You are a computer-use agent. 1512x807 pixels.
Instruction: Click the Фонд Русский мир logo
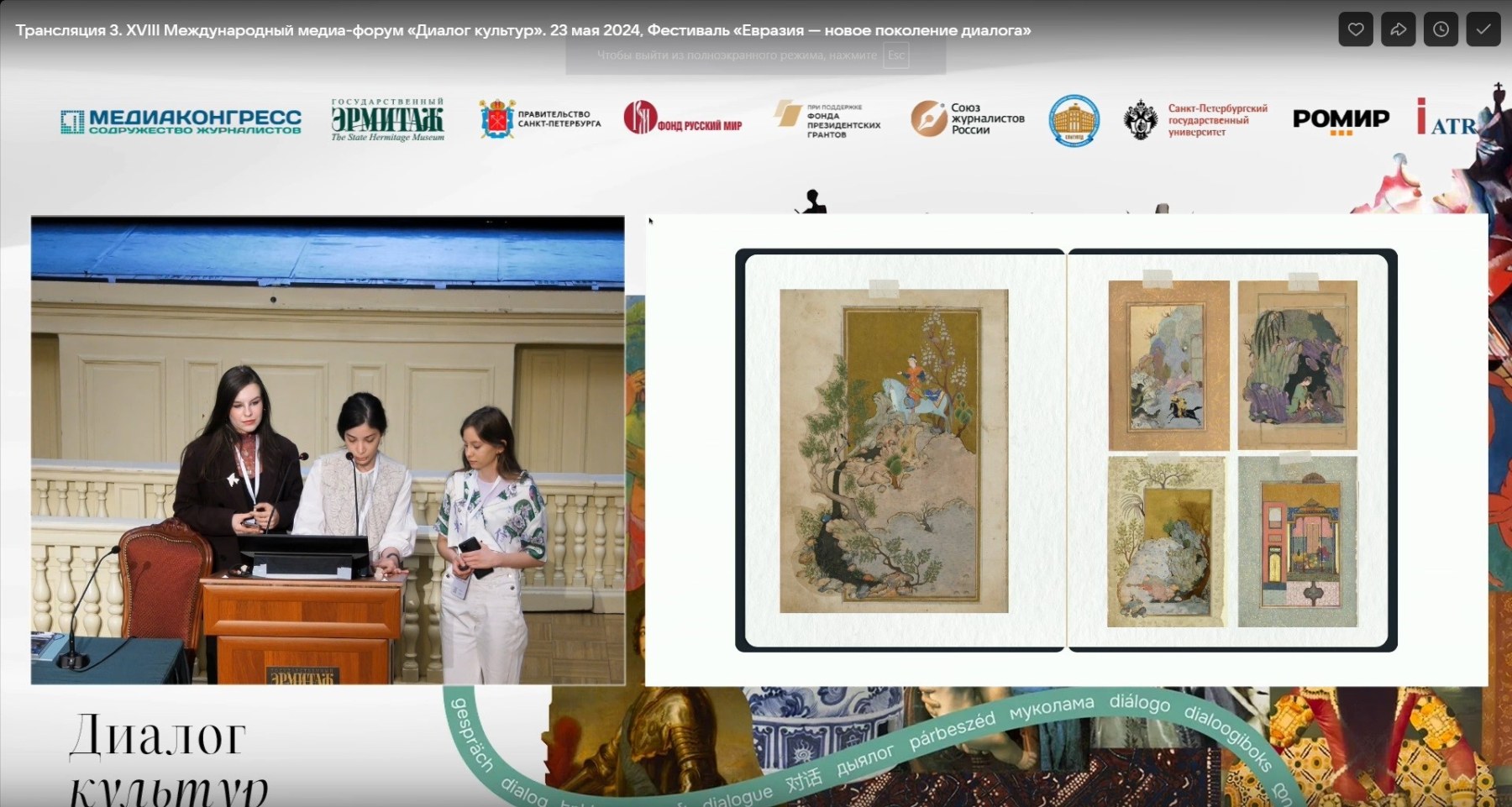(683, 118)
